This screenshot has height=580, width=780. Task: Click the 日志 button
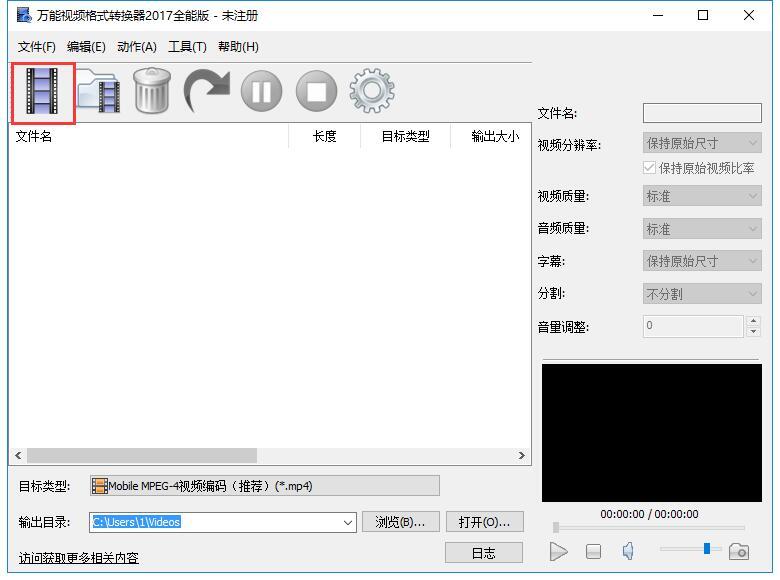484,553
